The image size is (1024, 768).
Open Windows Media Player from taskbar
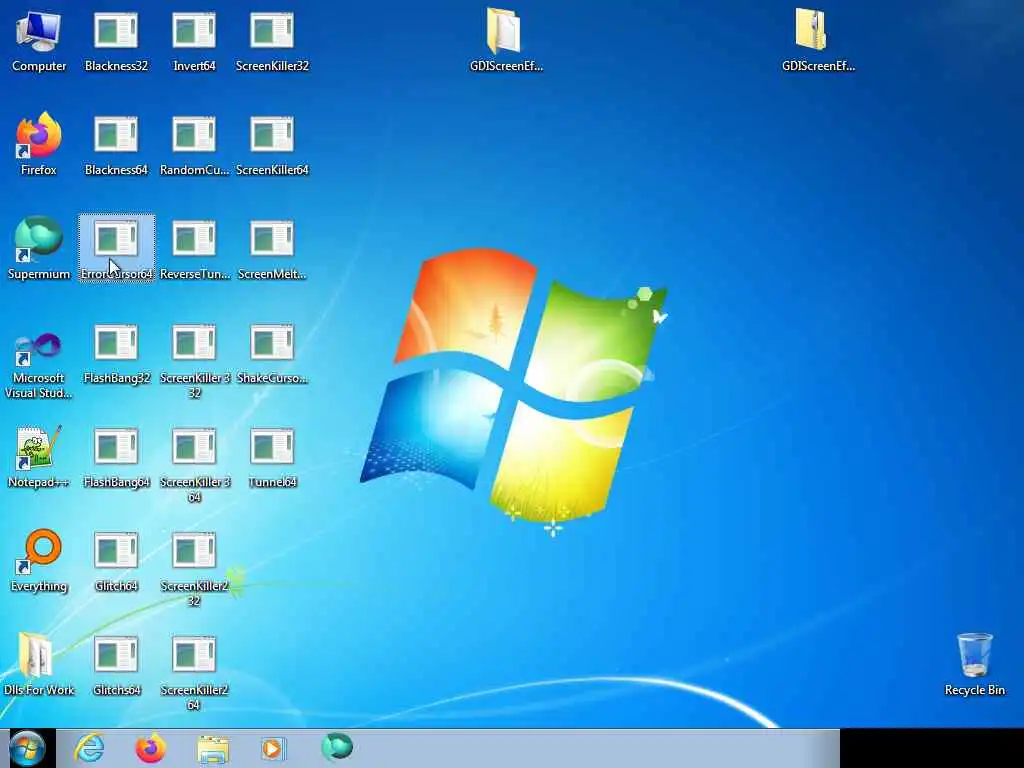pos(272,748)
